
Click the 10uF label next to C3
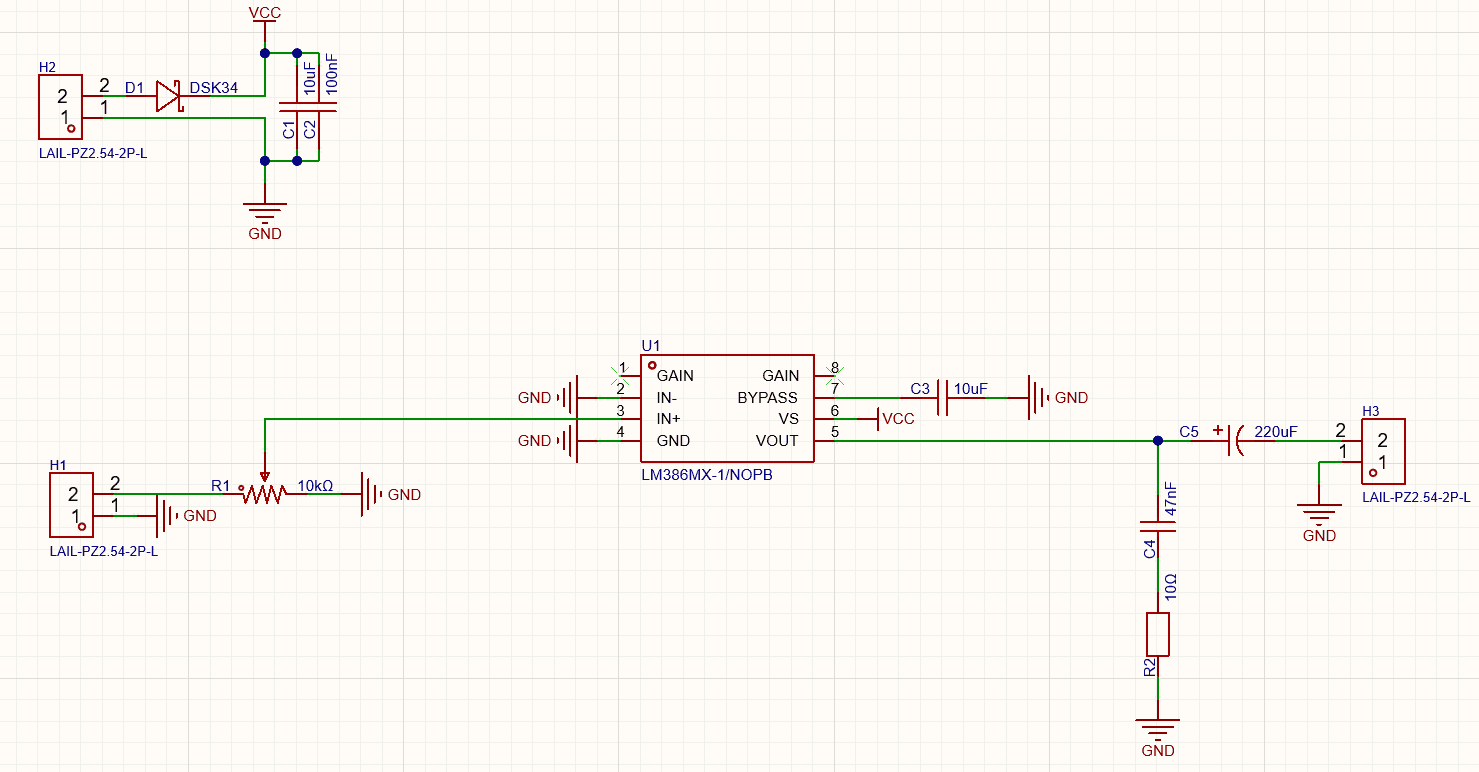point(971,388)
